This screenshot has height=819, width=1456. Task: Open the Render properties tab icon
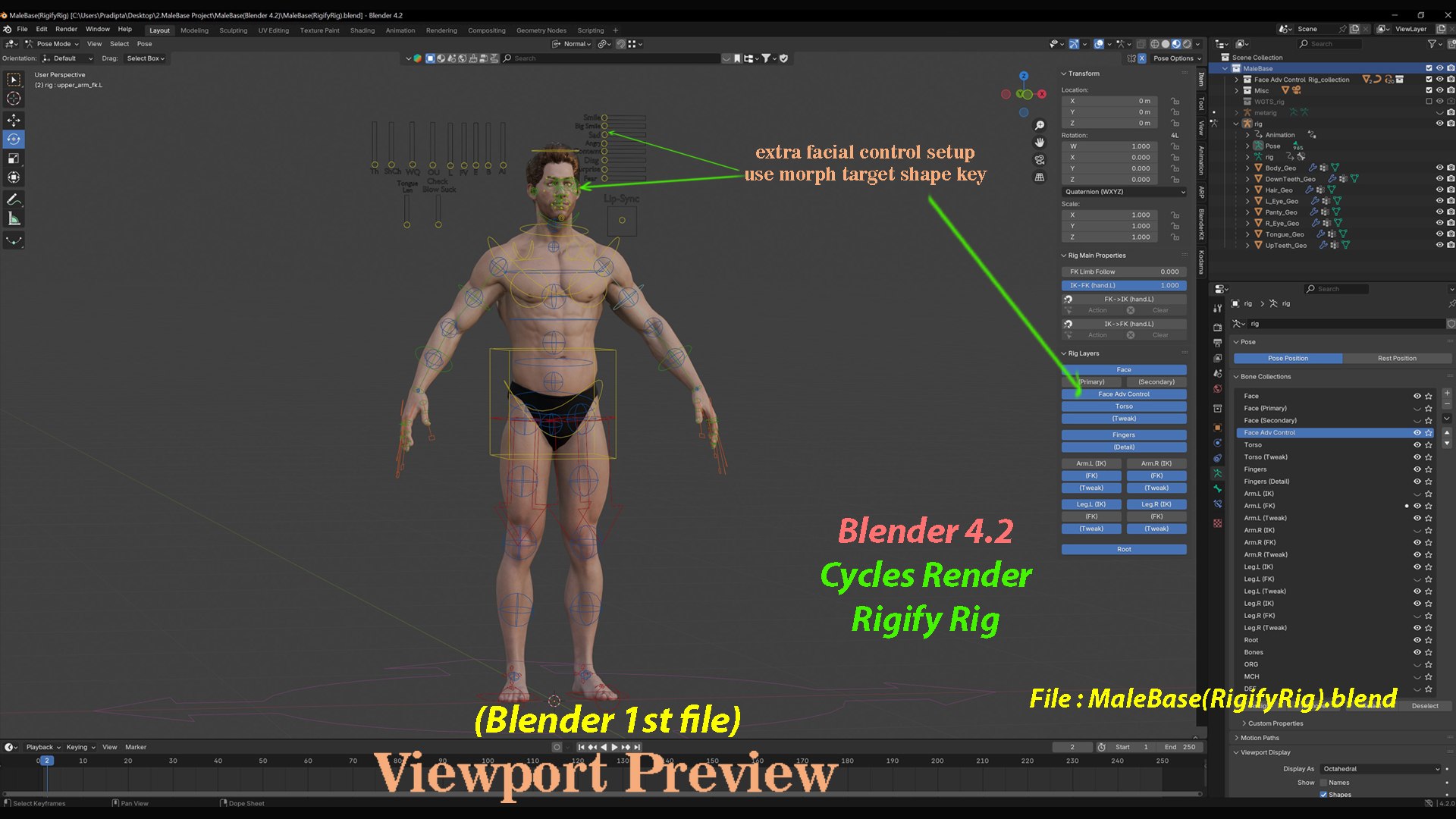(1217, 328)
